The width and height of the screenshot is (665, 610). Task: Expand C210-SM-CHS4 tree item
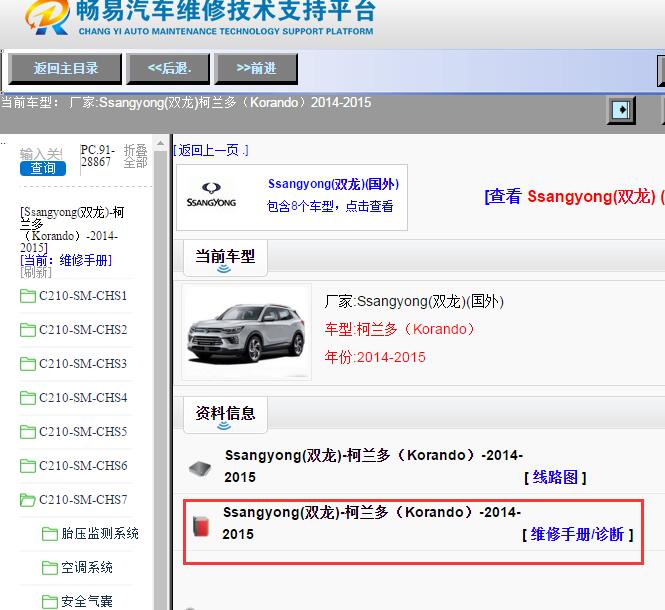(x=83, y=397)
